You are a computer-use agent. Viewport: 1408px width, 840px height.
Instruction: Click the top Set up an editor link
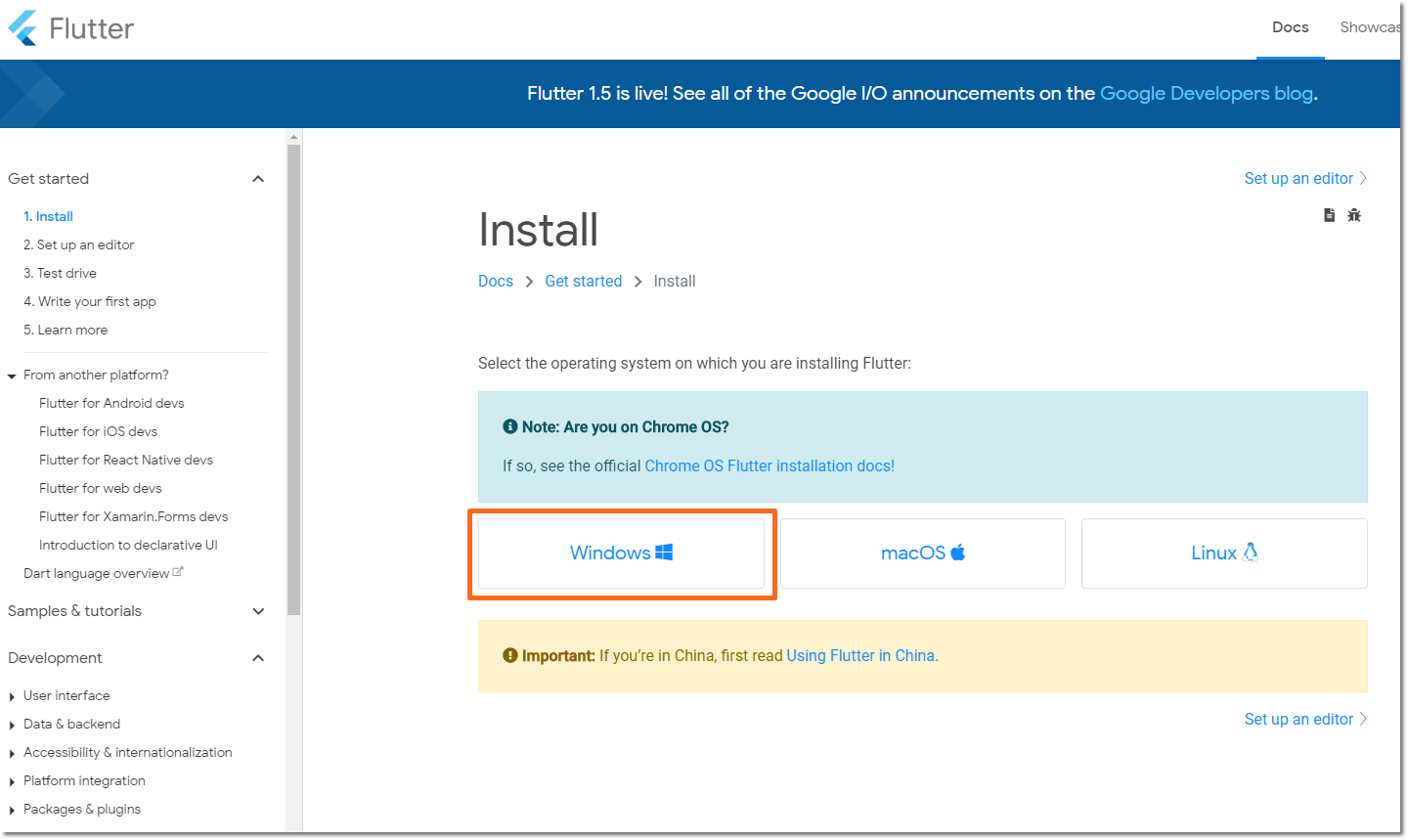pyautogui.click(x=1305, y=178)
